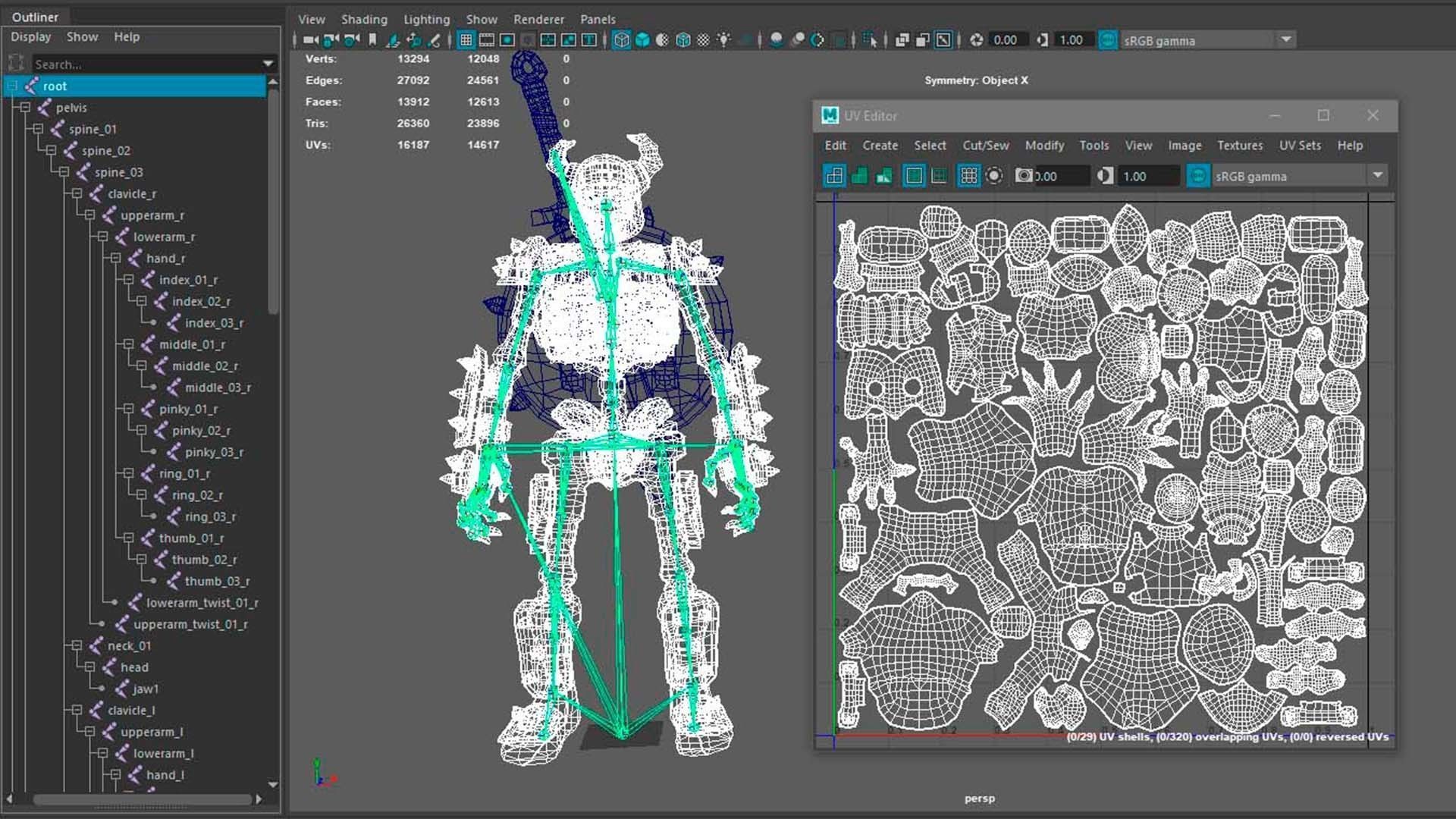
Task: Toggle UV Editor grid display icon
Action: click(968, 176)
